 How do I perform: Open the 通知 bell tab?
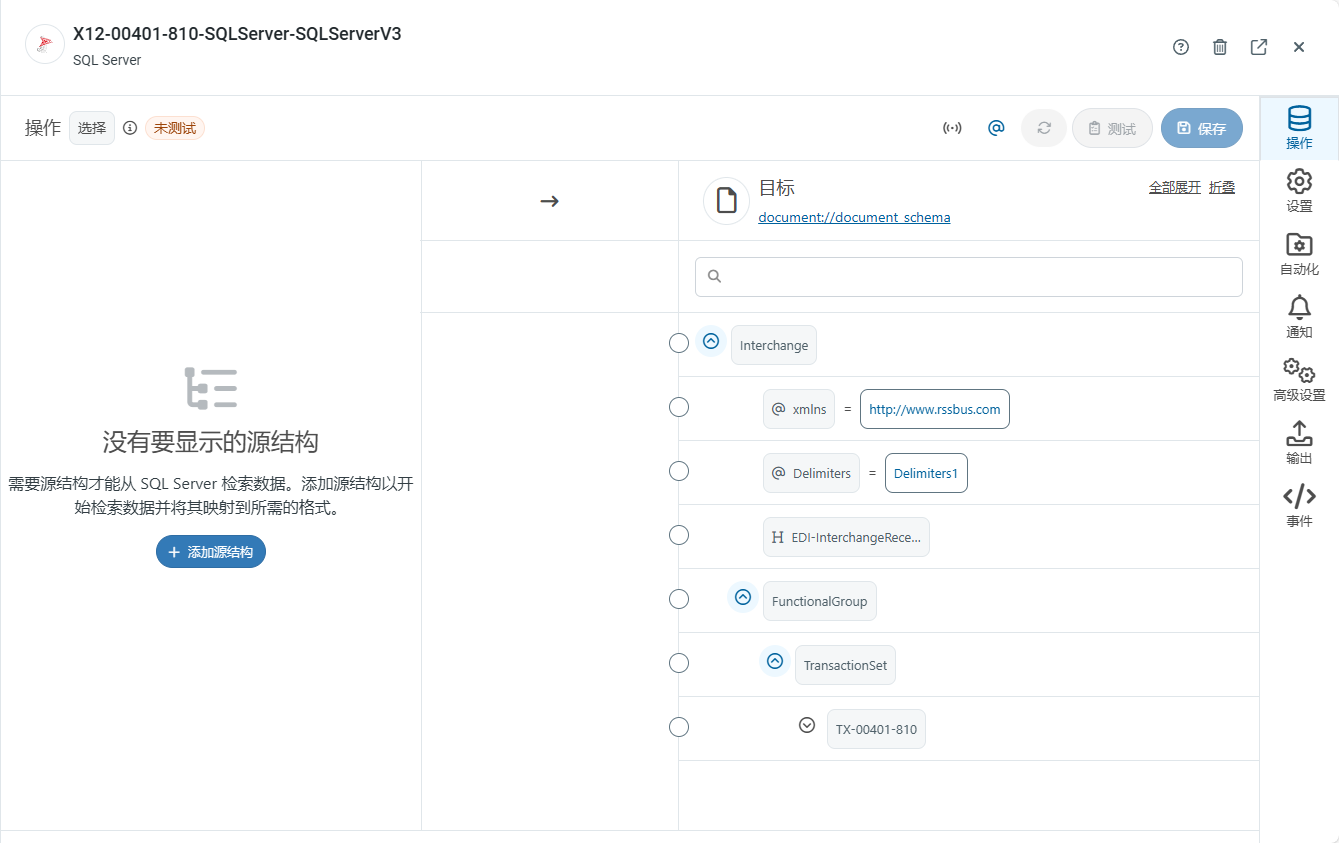pyautogui.click(x=1299, y=316)
